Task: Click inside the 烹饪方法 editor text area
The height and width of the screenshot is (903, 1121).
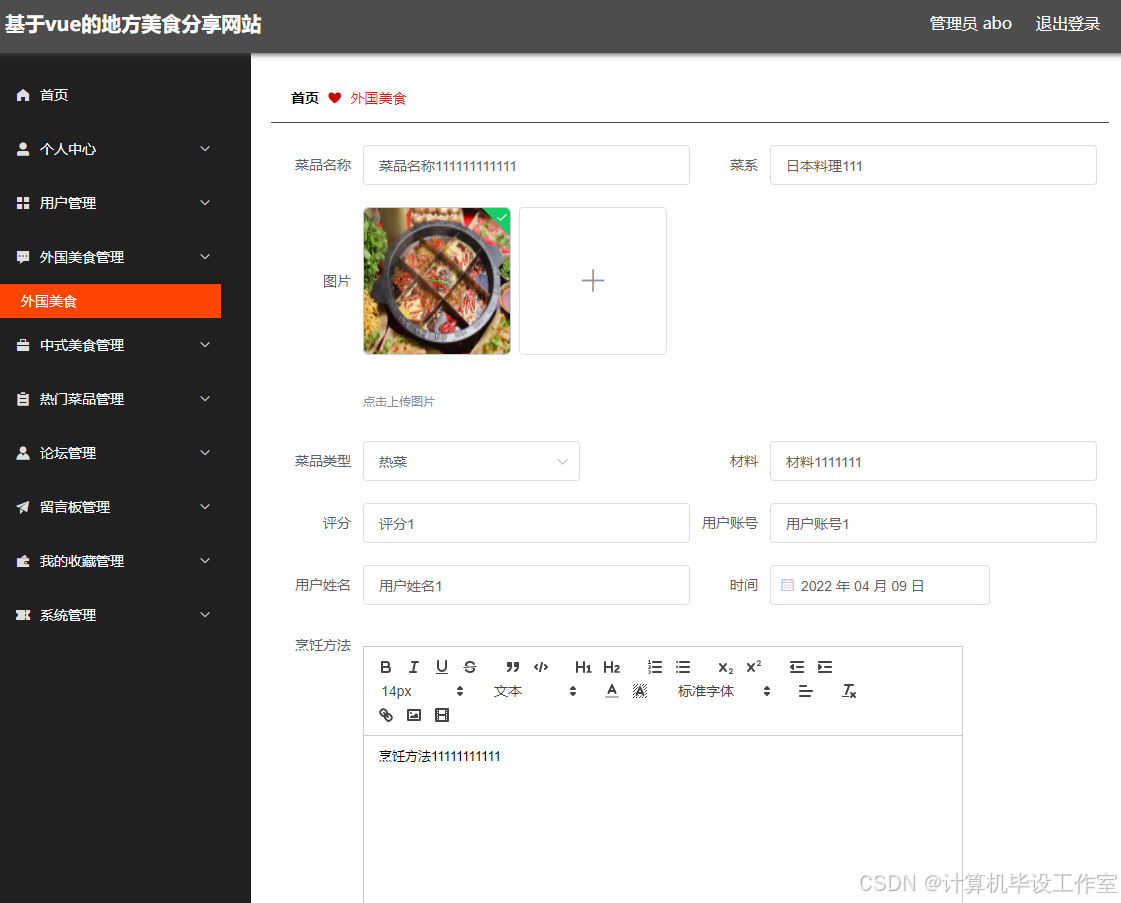Action: [x=663, y=819]
